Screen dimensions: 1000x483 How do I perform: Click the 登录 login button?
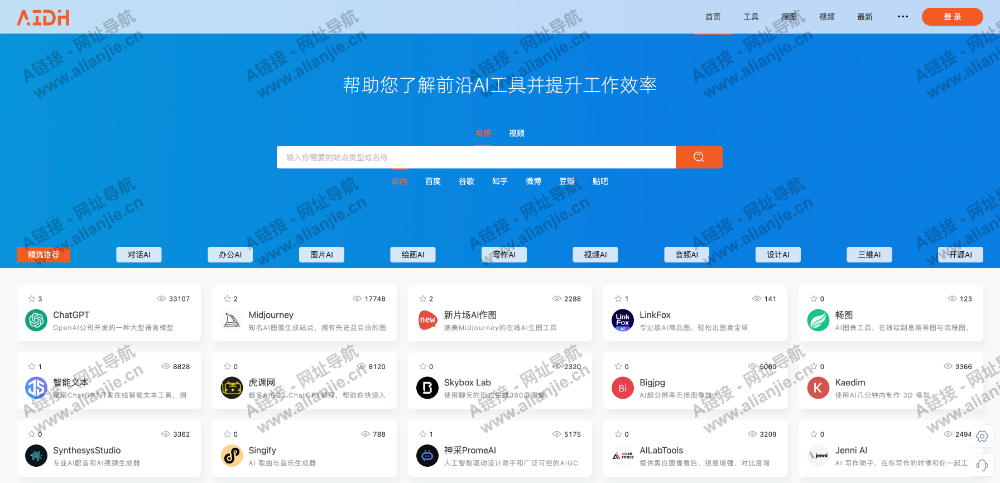[952, 17]
